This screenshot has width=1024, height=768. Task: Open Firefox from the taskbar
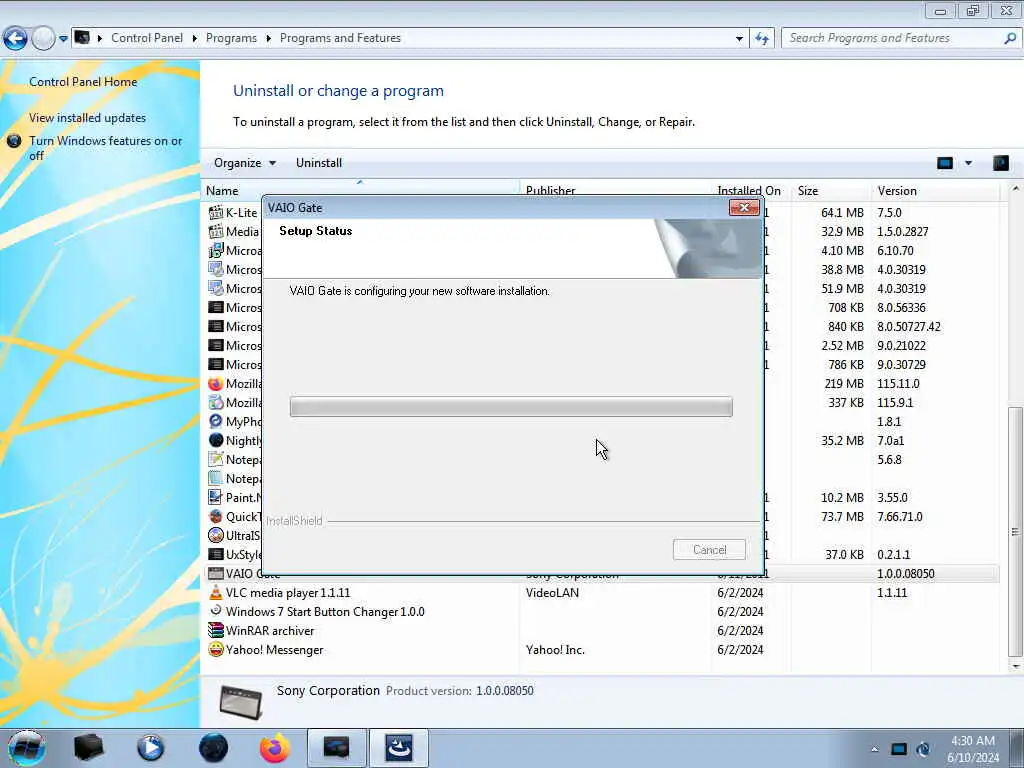(275, 748)
